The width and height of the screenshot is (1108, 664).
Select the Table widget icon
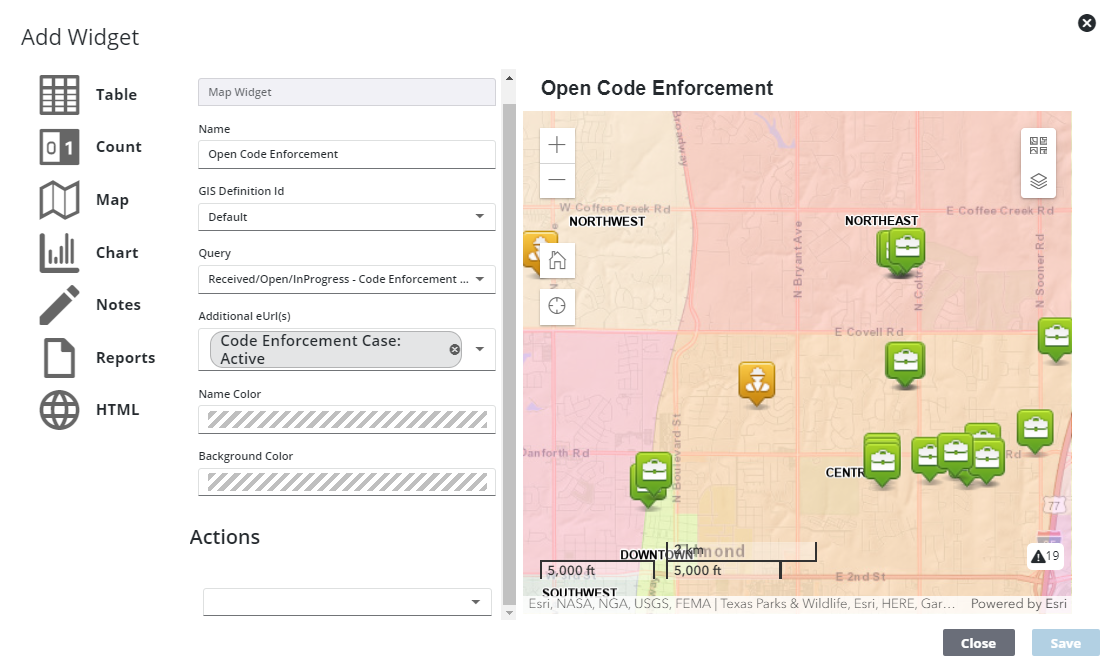tap(59, 95)
